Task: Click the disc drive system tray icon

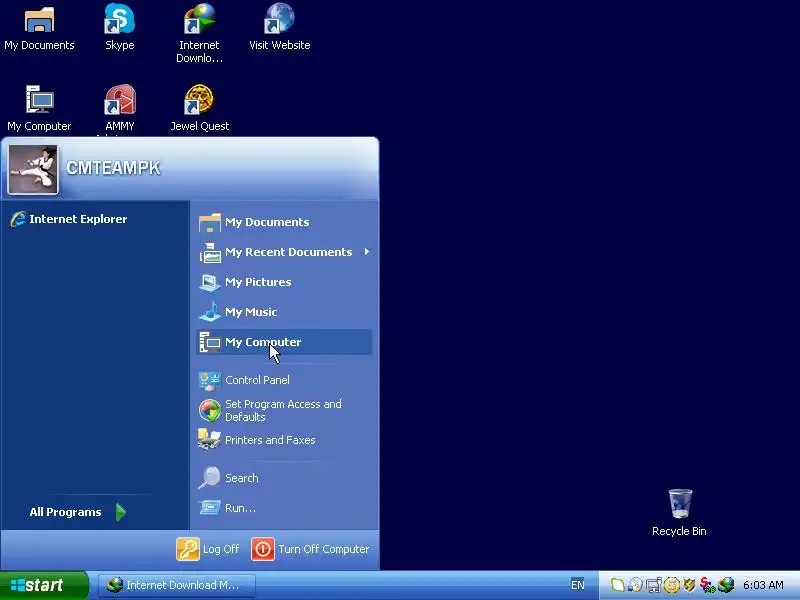Action: (x=635, y=585)
